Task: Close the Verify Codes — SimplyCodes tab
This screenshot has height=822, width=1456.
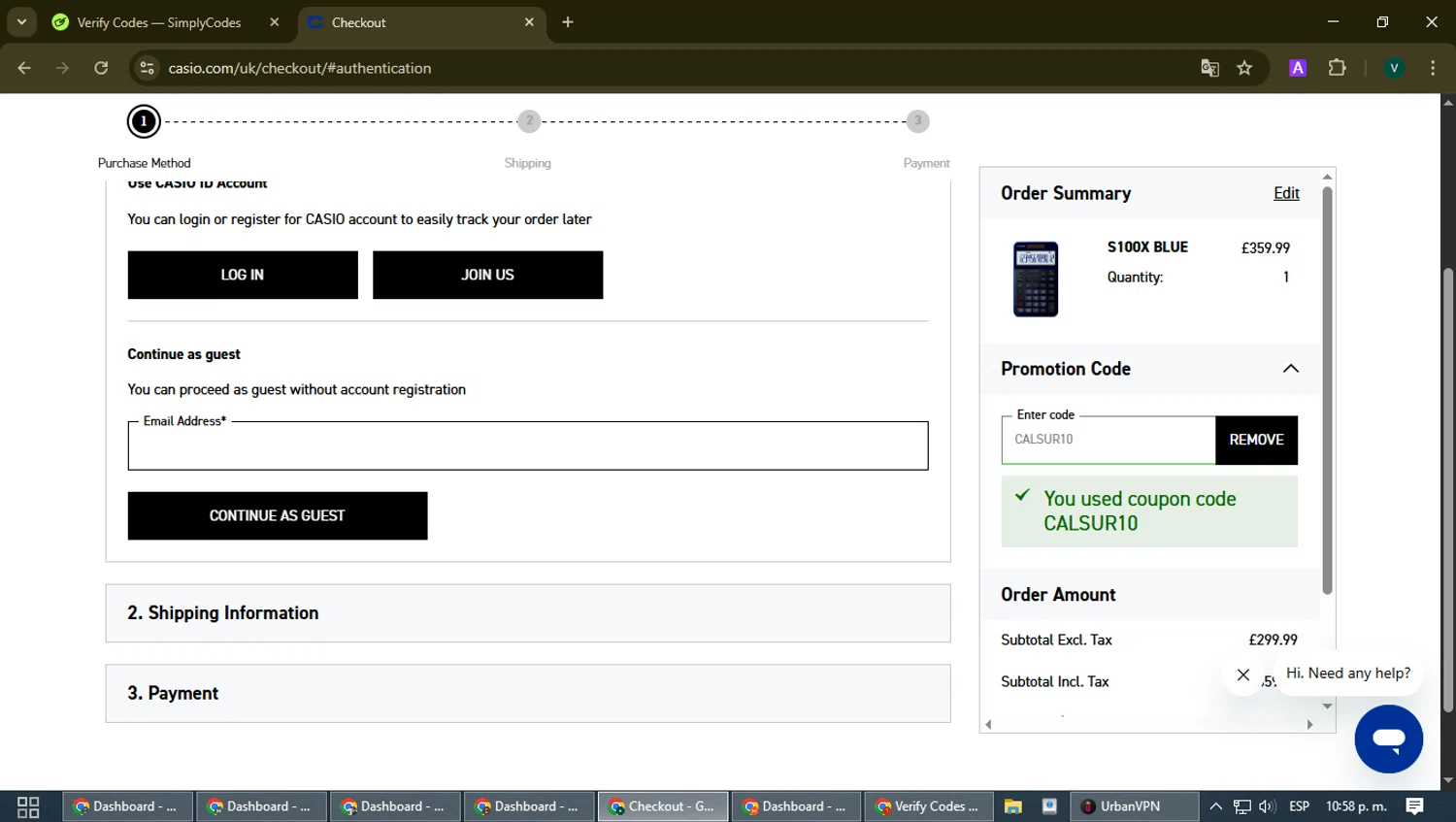Action: click(x=275, y=22)
